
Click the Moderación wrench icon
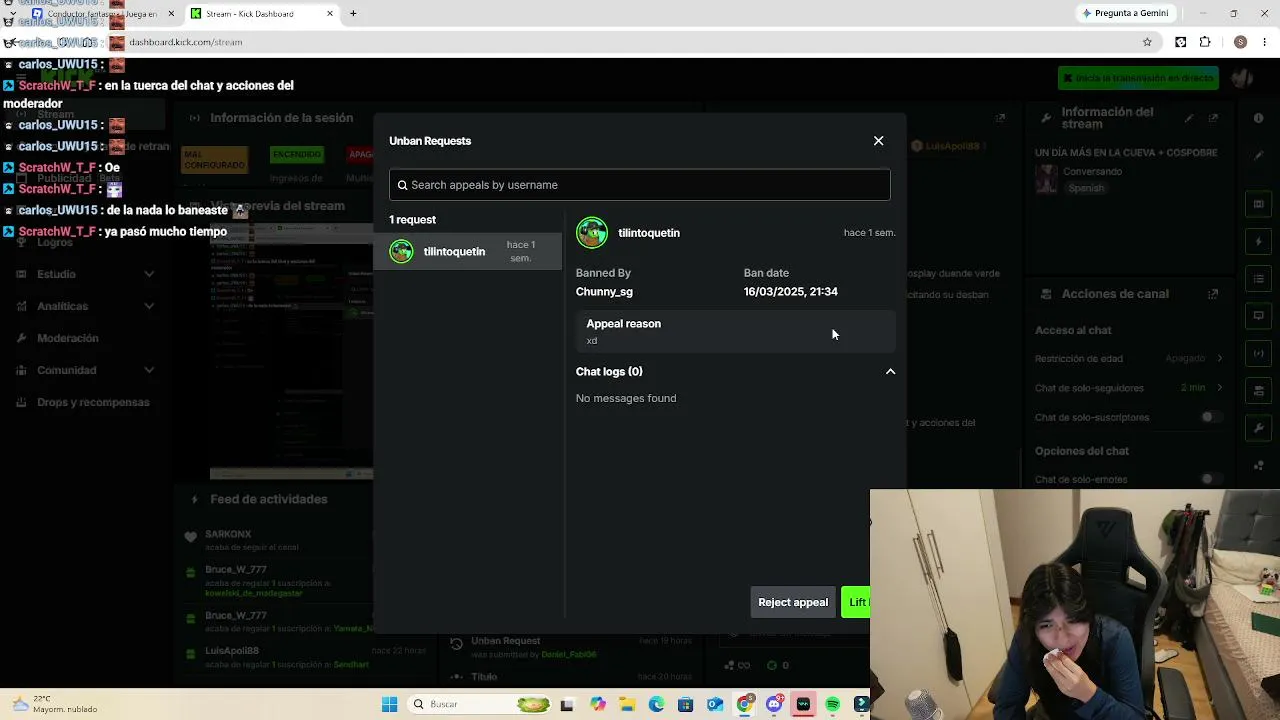pos(21,338)
